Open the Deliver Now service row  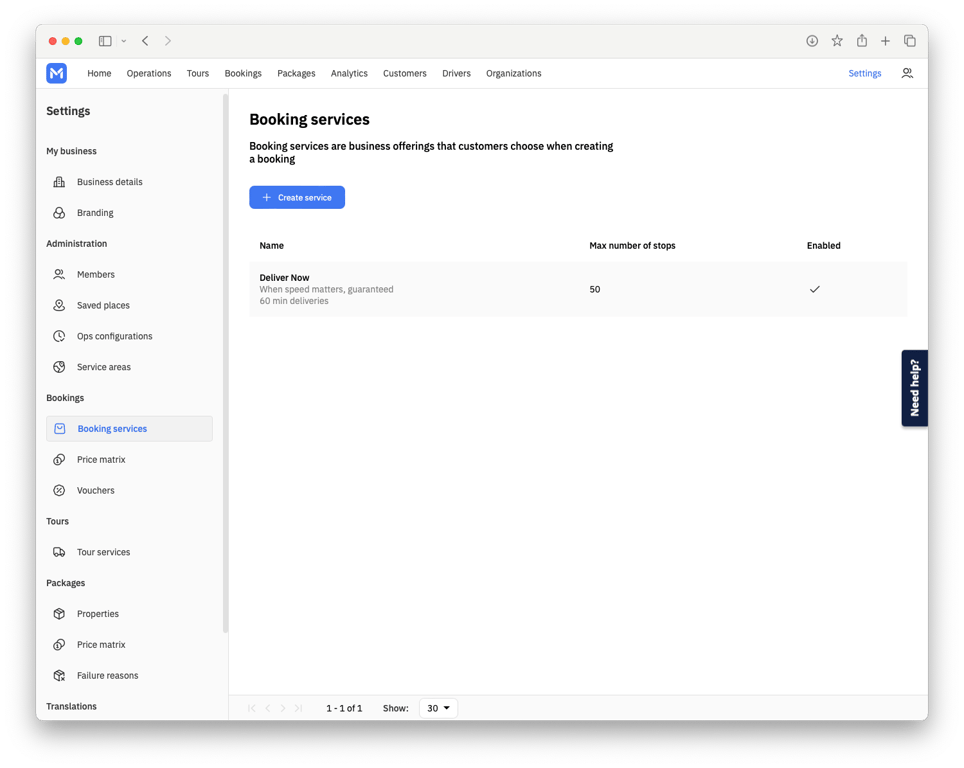[x=578, y=289]
